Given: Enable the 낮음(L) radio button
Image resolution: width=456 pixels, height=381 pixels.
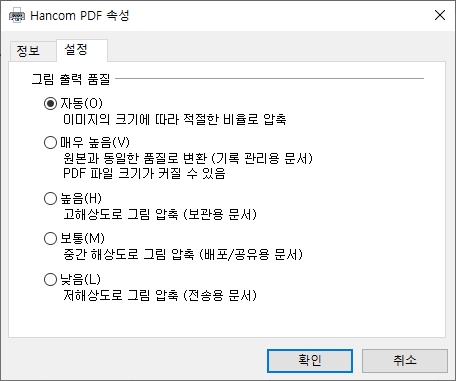Looking at the screenshot, I should (50, 279).
